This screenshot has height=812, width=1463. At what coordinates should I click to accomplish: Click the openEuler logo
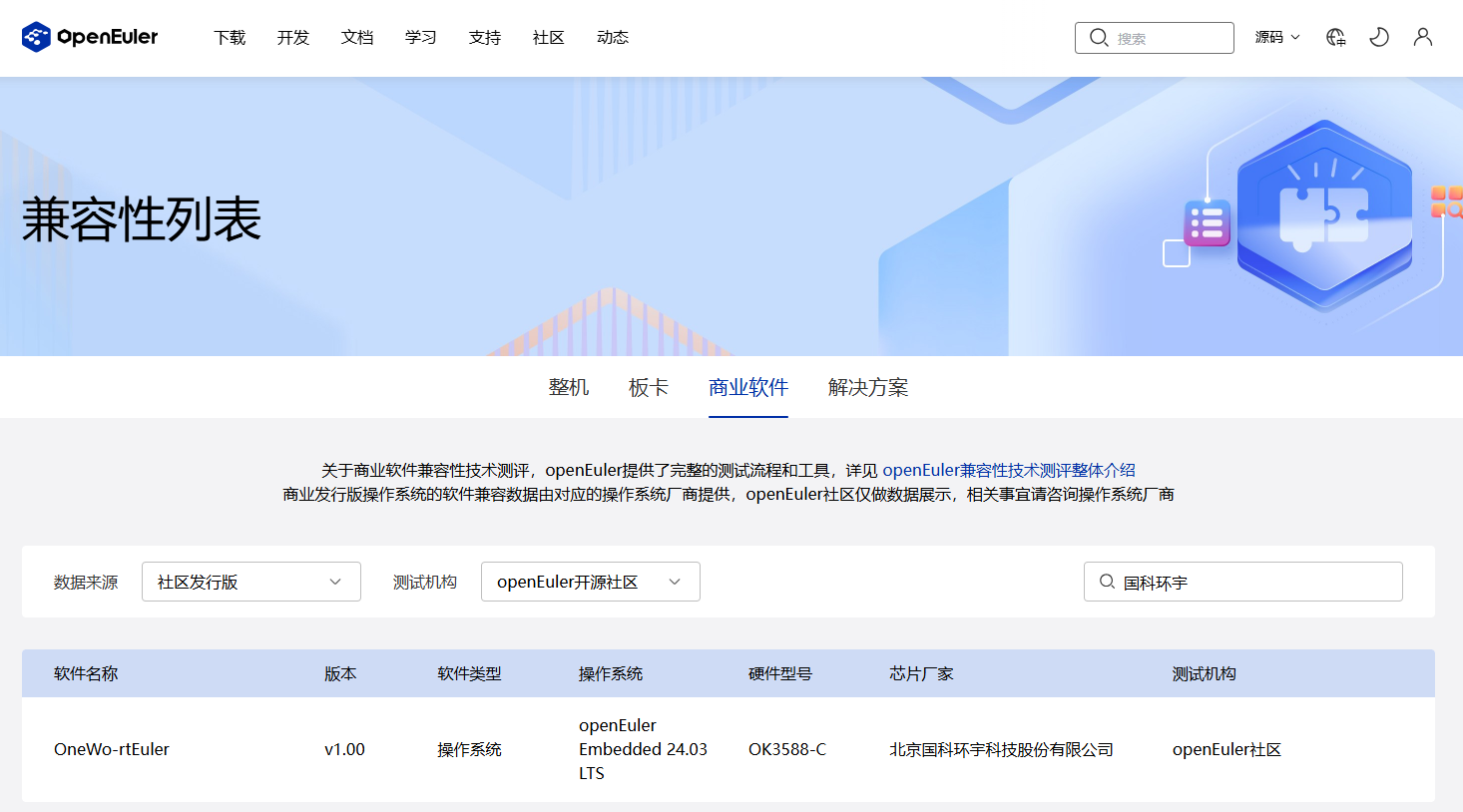point(90,37)
